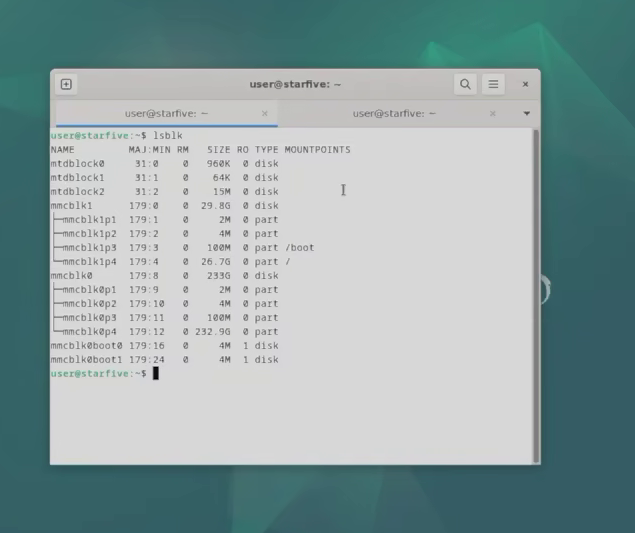This screenshot has height=533, width=635.
Task: Click the 232.9G size value
Action: [x=213, y=332]
